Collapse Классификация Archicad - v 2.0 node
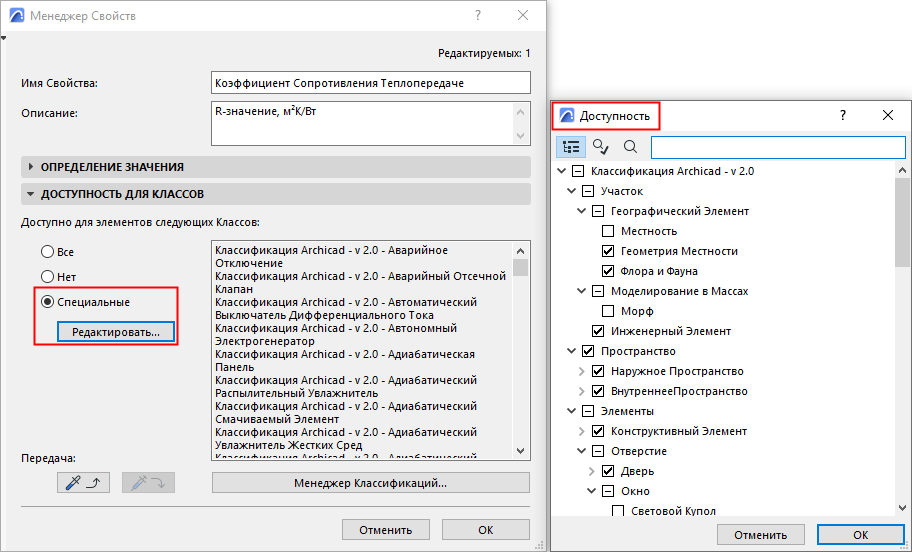 click(561, 171)
